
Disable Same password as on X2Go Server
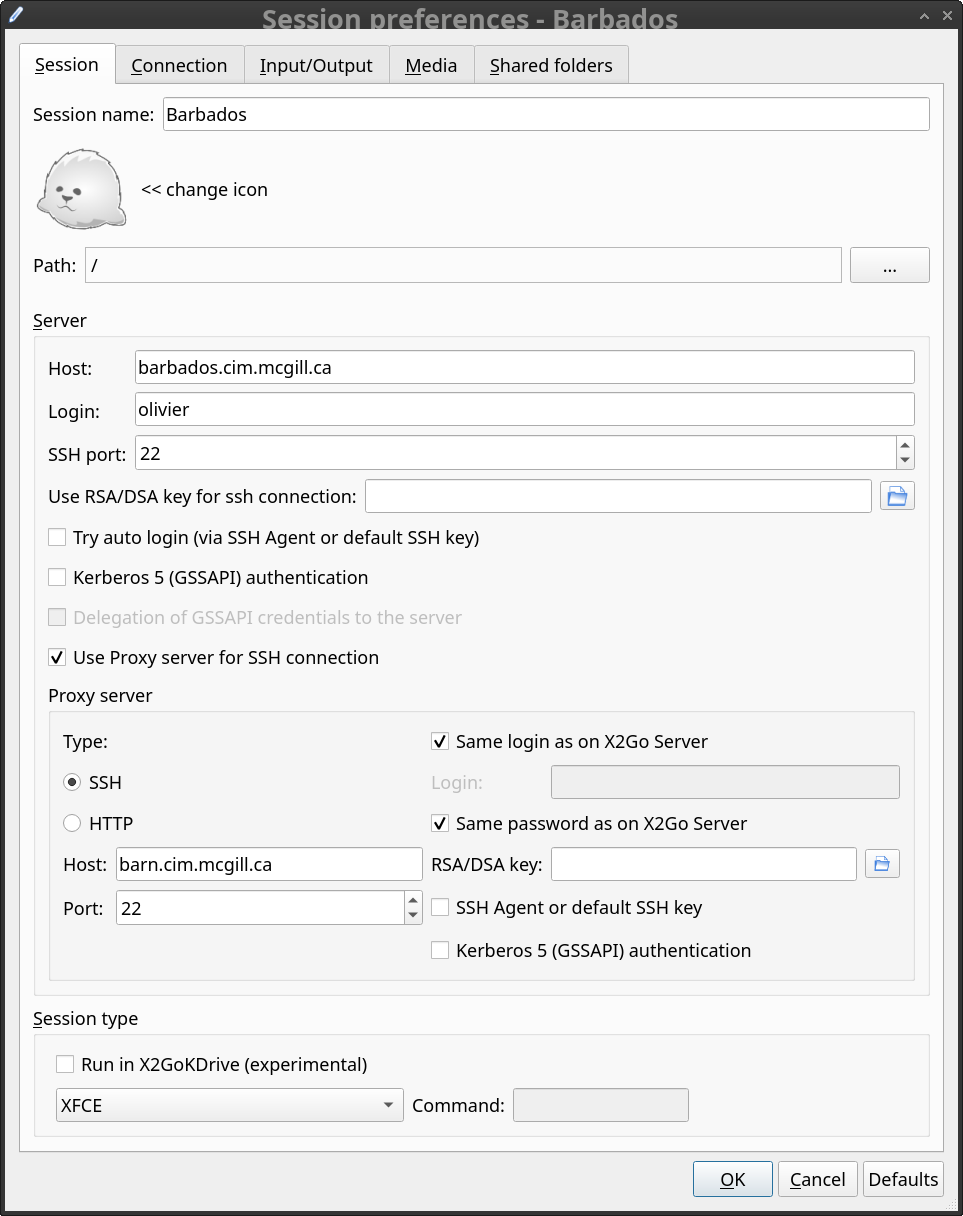click(440, 824)
